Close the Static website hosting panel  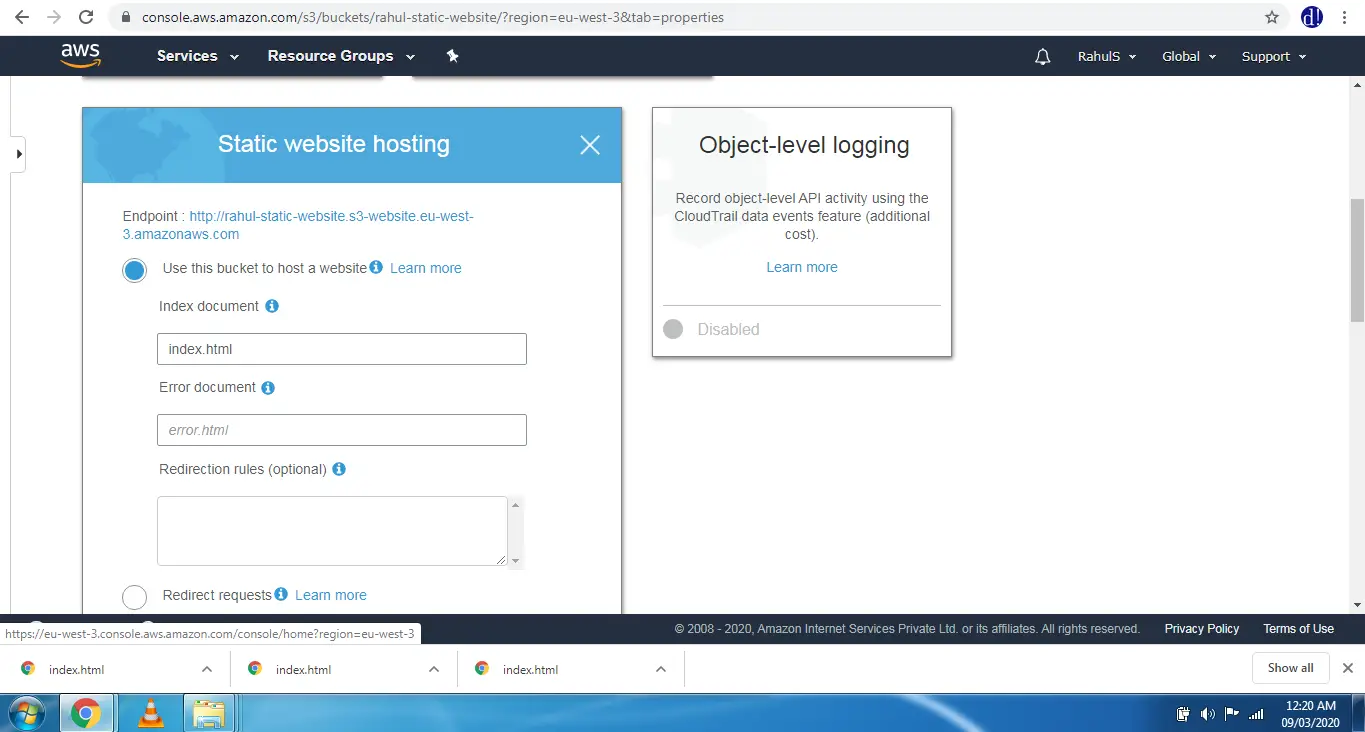590,145
